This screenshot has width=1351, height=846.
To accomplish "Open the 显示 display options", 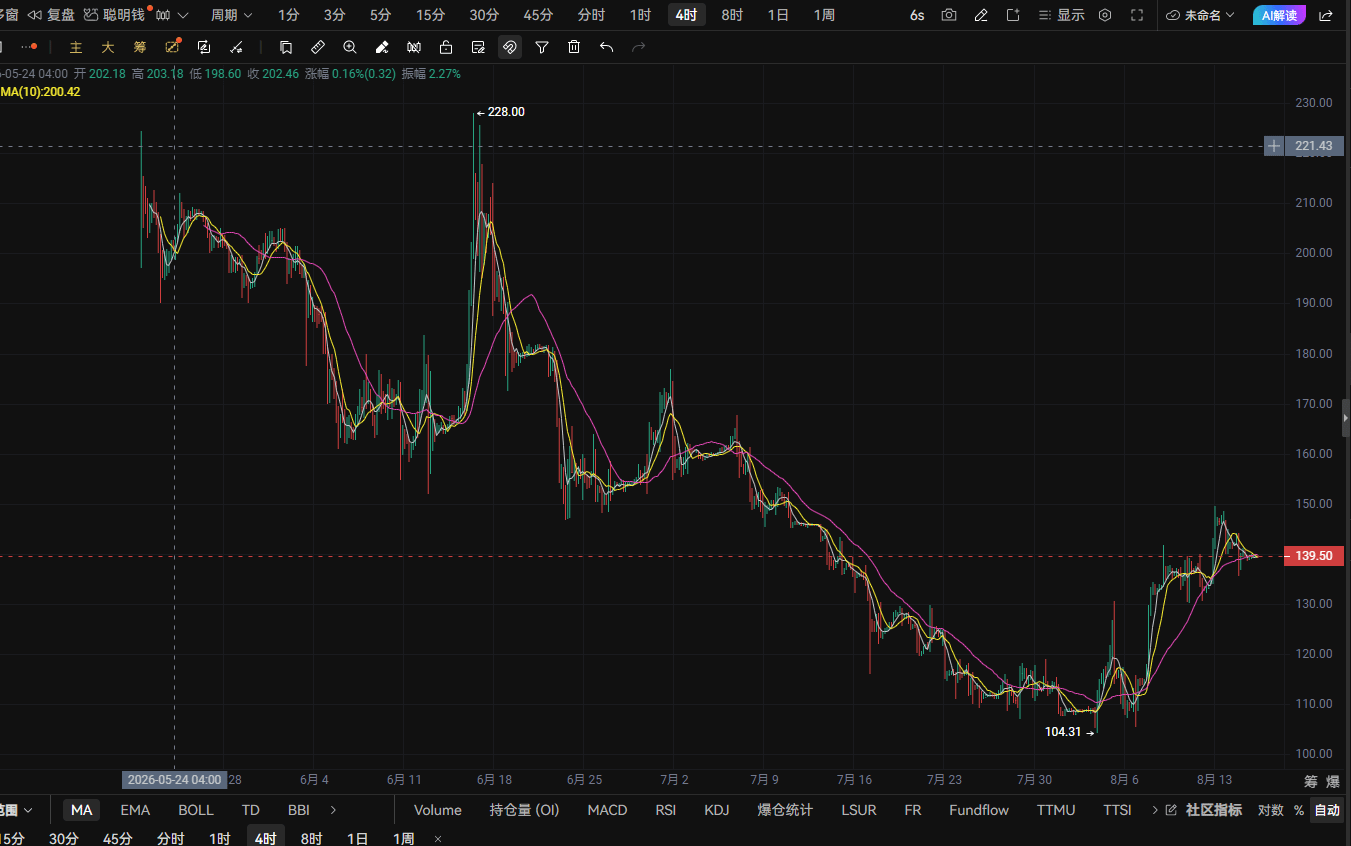I will (1061, 15).
